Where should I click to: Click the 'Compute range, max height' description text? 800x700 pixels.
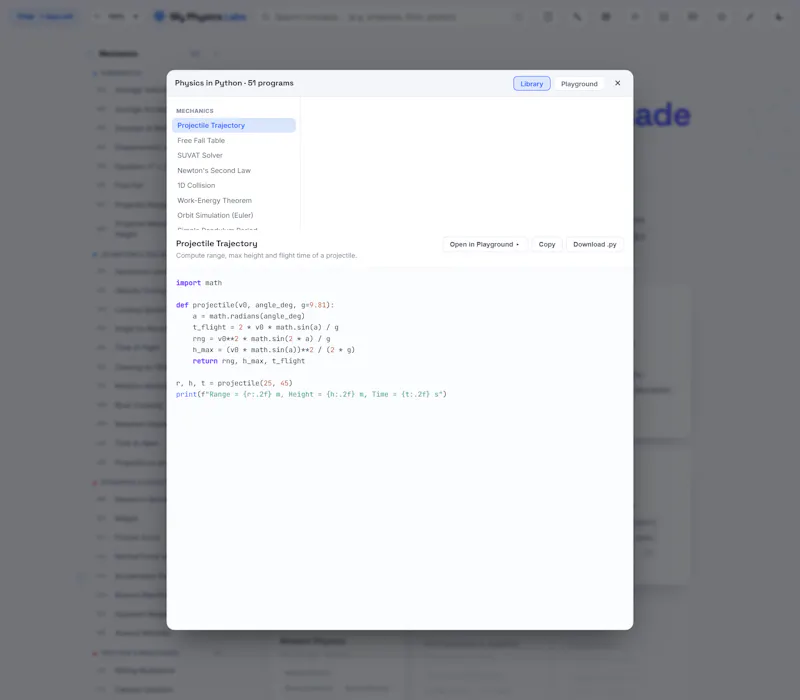point(266,256)
